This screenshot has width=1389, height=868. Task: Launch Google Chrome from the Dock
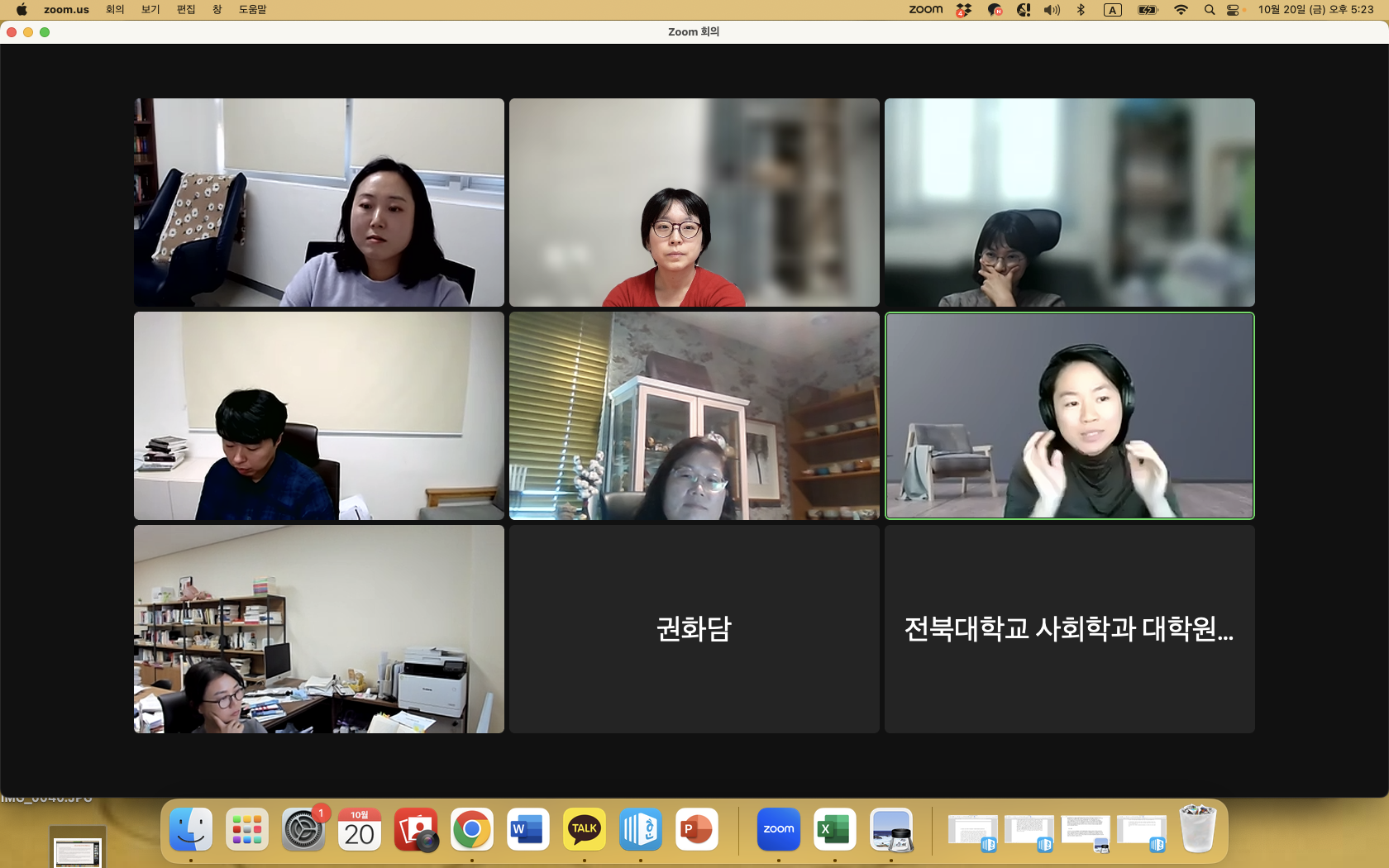click(x=471, y=829)
